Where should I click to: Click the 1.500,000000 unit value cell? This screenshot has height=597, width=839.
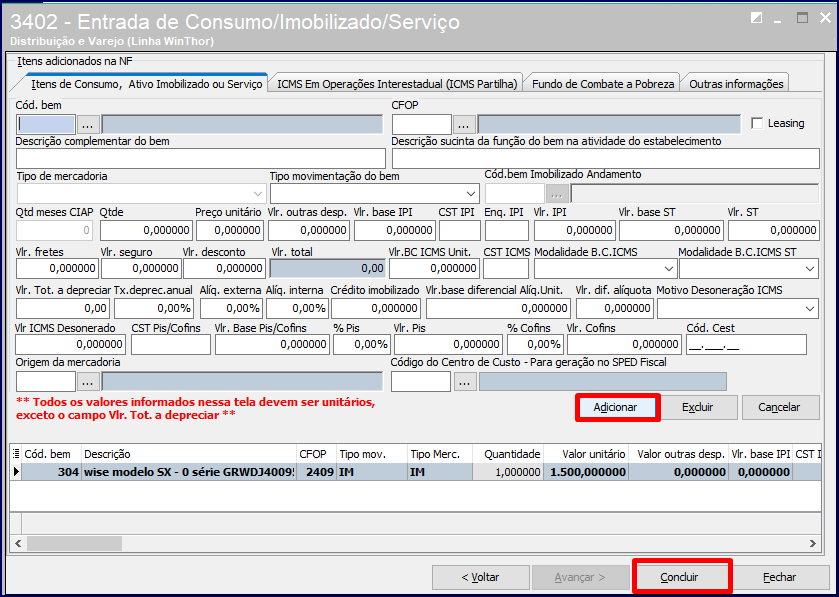[x=586, y=472]
